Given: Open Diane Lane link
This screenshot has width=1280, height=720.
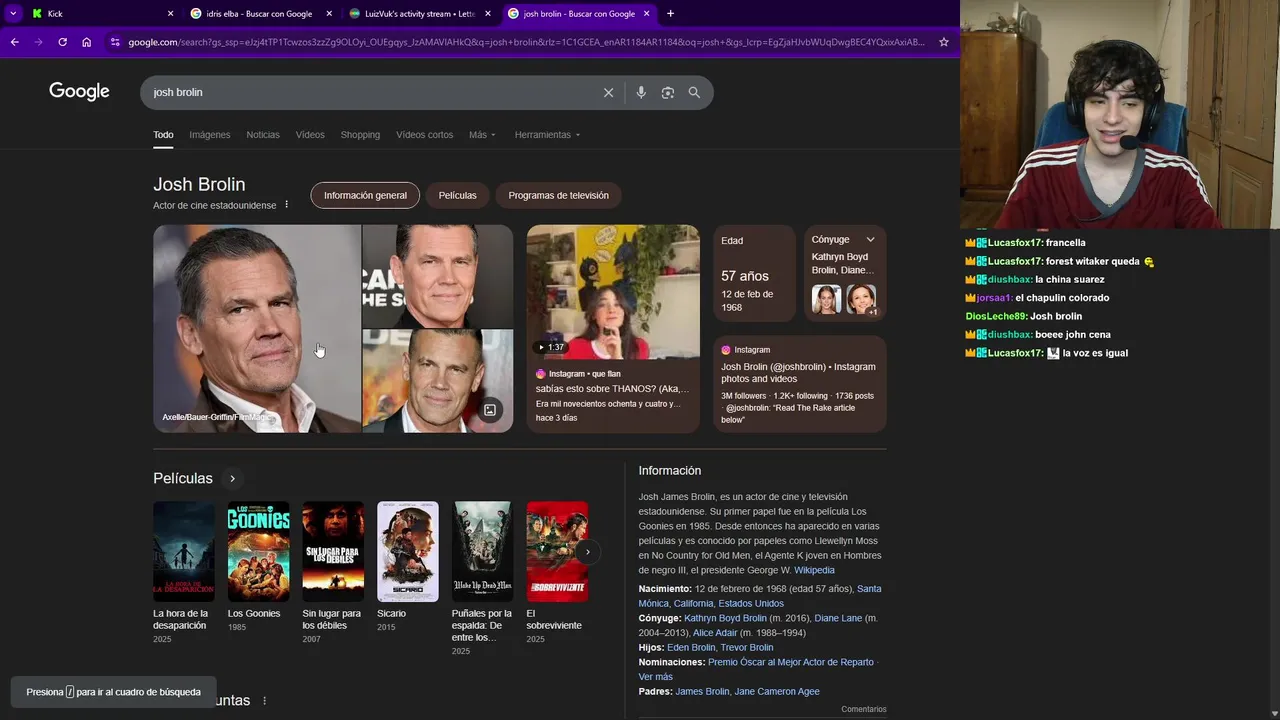Looking at the screenshot, I should tap(838, 618).
